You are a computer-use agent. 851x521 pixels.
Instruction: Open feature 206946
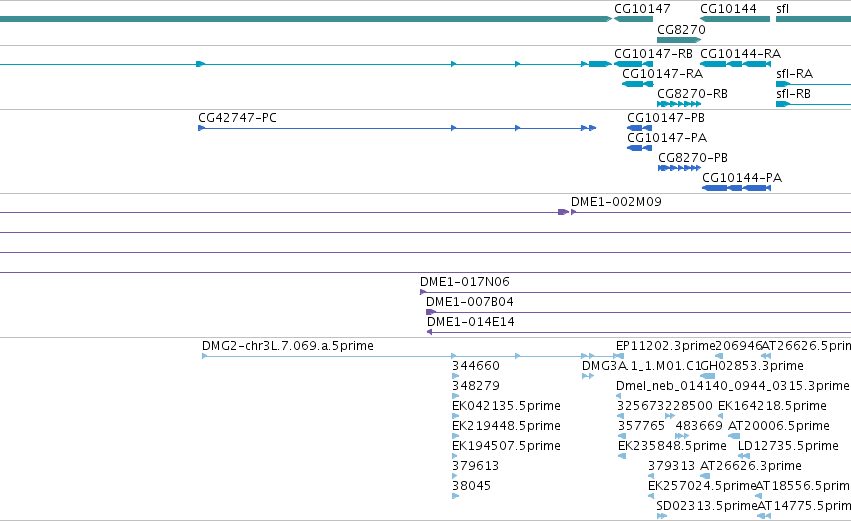pyautogui.click(x=739, y=346)
